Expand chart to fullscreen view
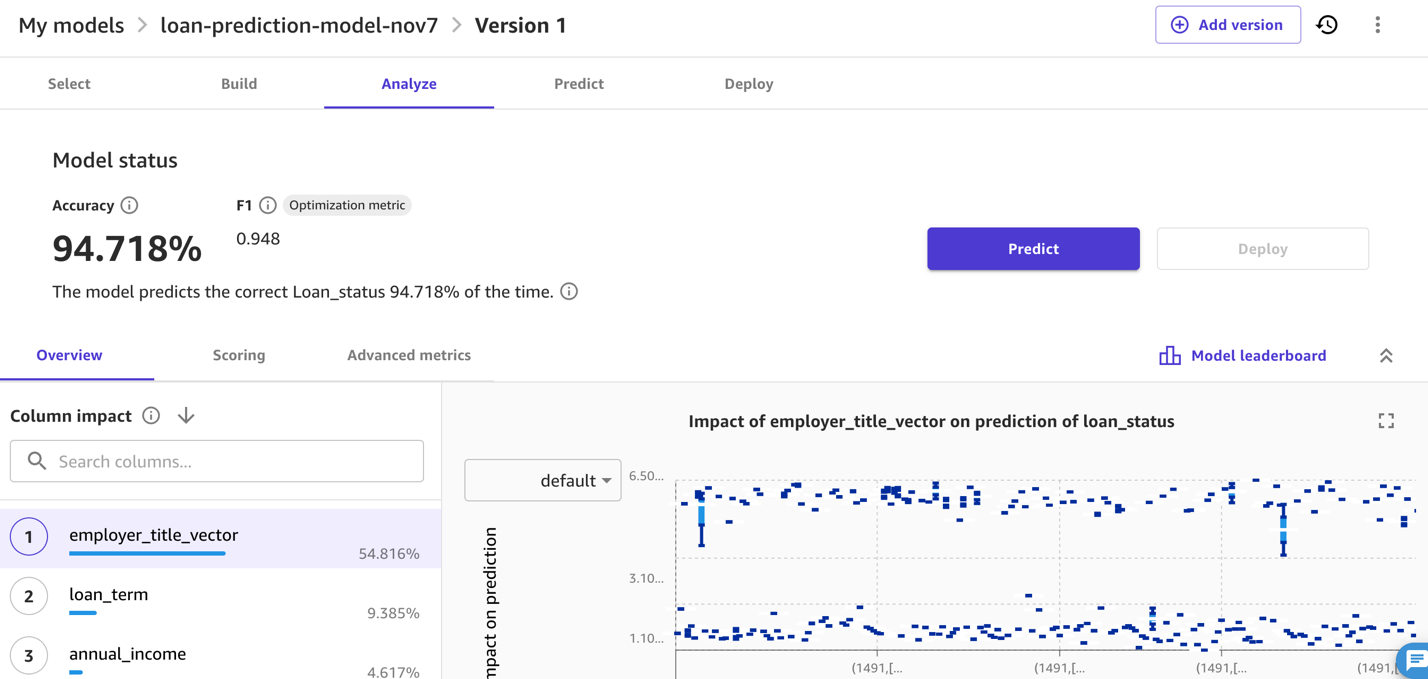The width and height of the screenshot is (1428, 679). (x=1386, y=421)
